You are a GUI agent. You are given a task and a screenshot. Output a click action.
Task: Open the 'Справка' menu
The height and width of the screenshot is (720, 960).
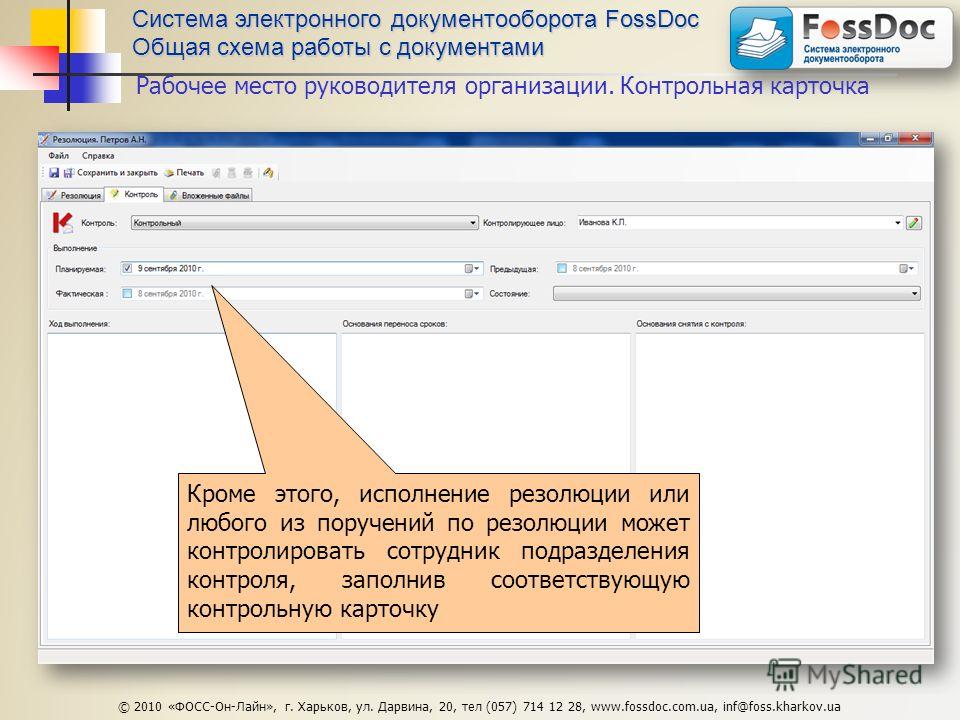98,156
